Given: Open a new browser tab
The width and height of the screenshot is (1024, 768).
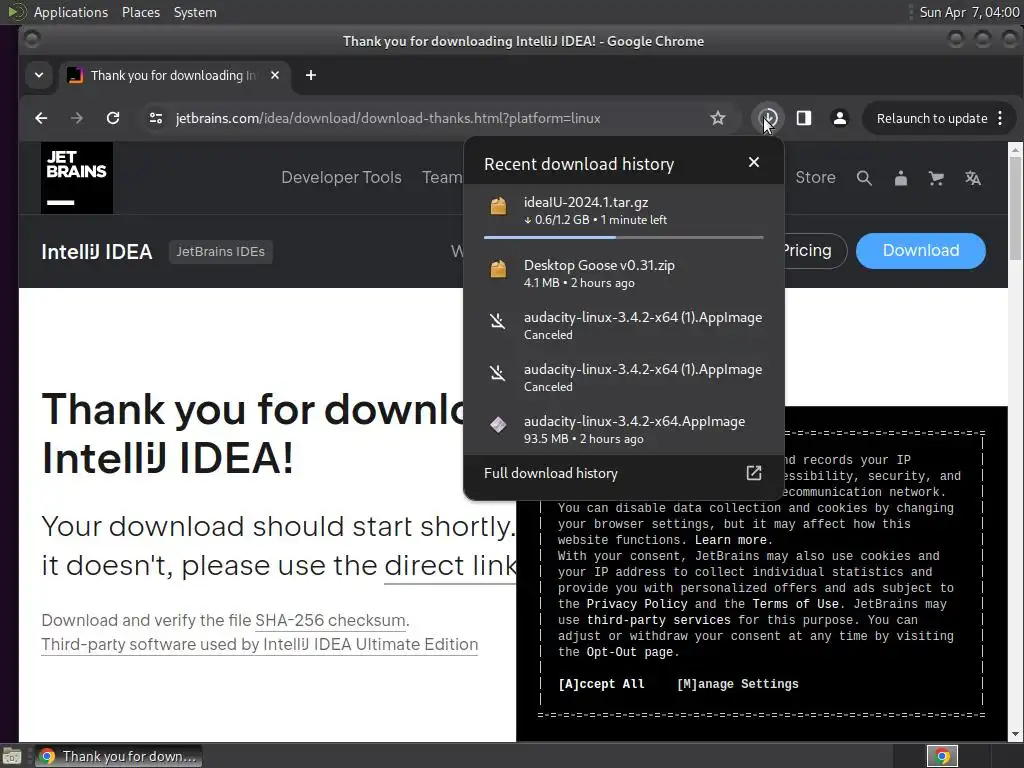Looking at the screenshot, I should click(311, 75).
